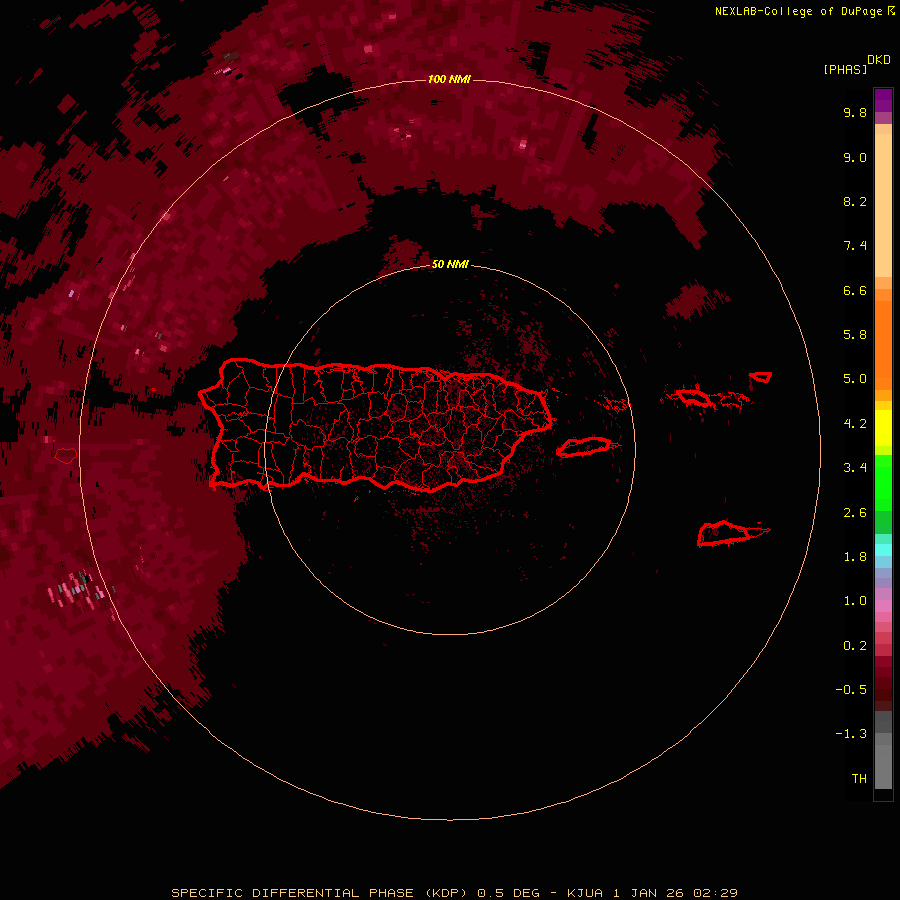
Task: Click the 50 NMI range ring label
Action: tap(450, 264)
